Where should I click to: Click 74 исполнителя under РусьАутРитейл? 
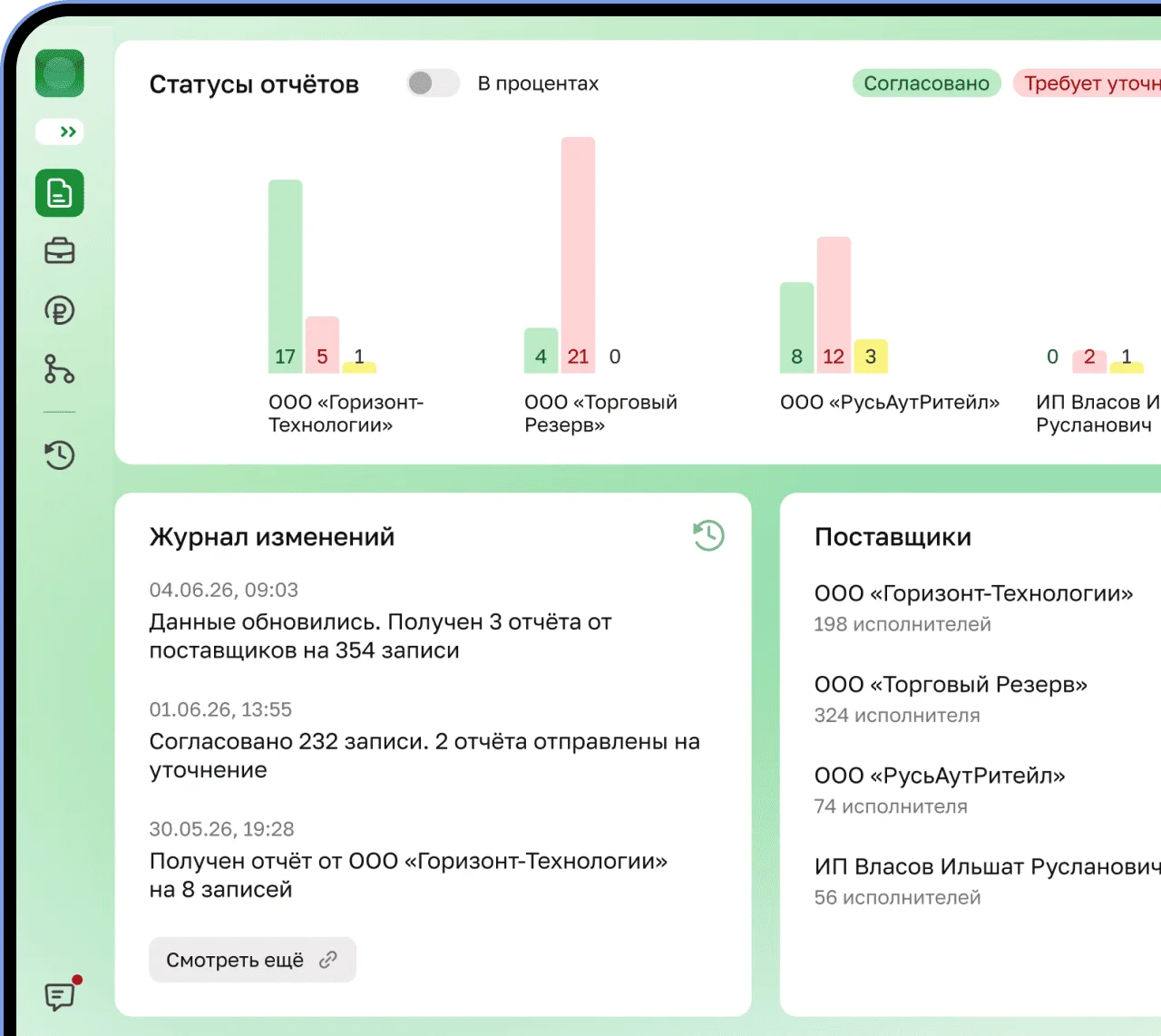(x=891, y=806)
